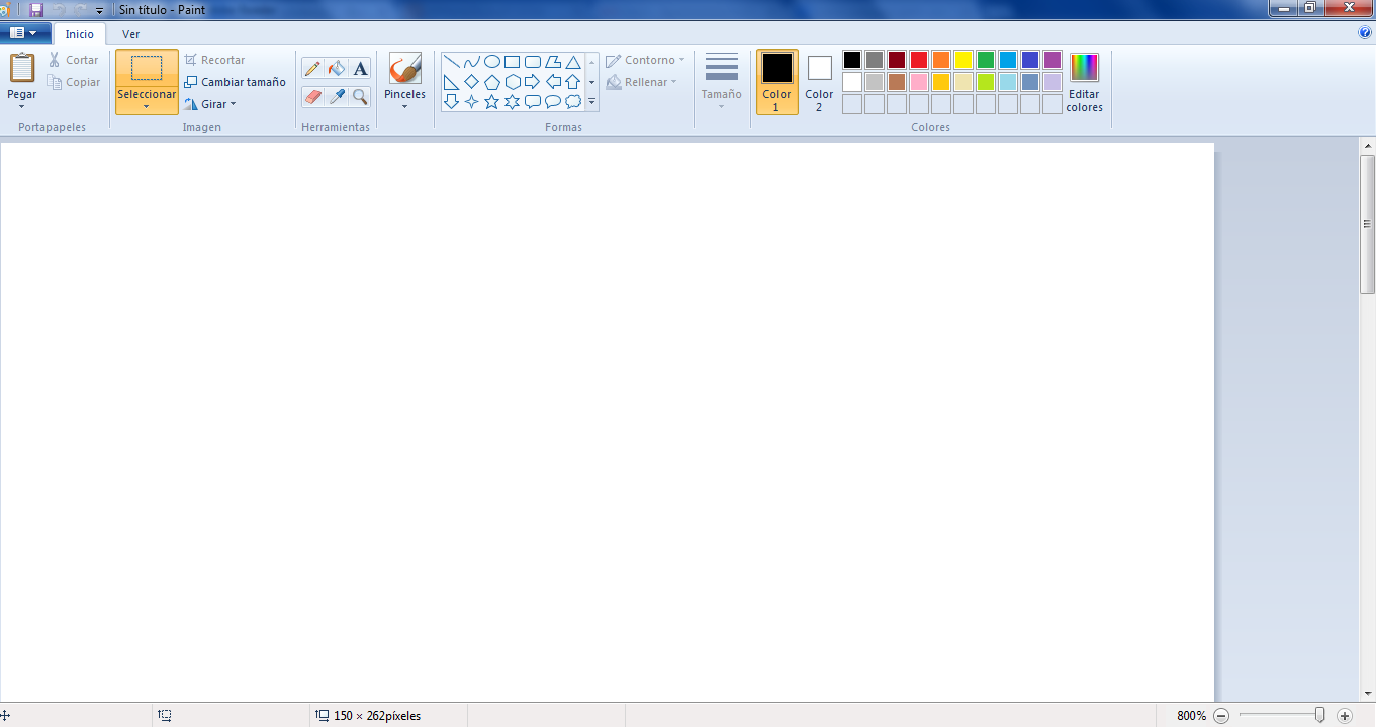Select the rounded rectangle shape
Viewport: 1380px width, 728px height.
[x=532, y=61]
